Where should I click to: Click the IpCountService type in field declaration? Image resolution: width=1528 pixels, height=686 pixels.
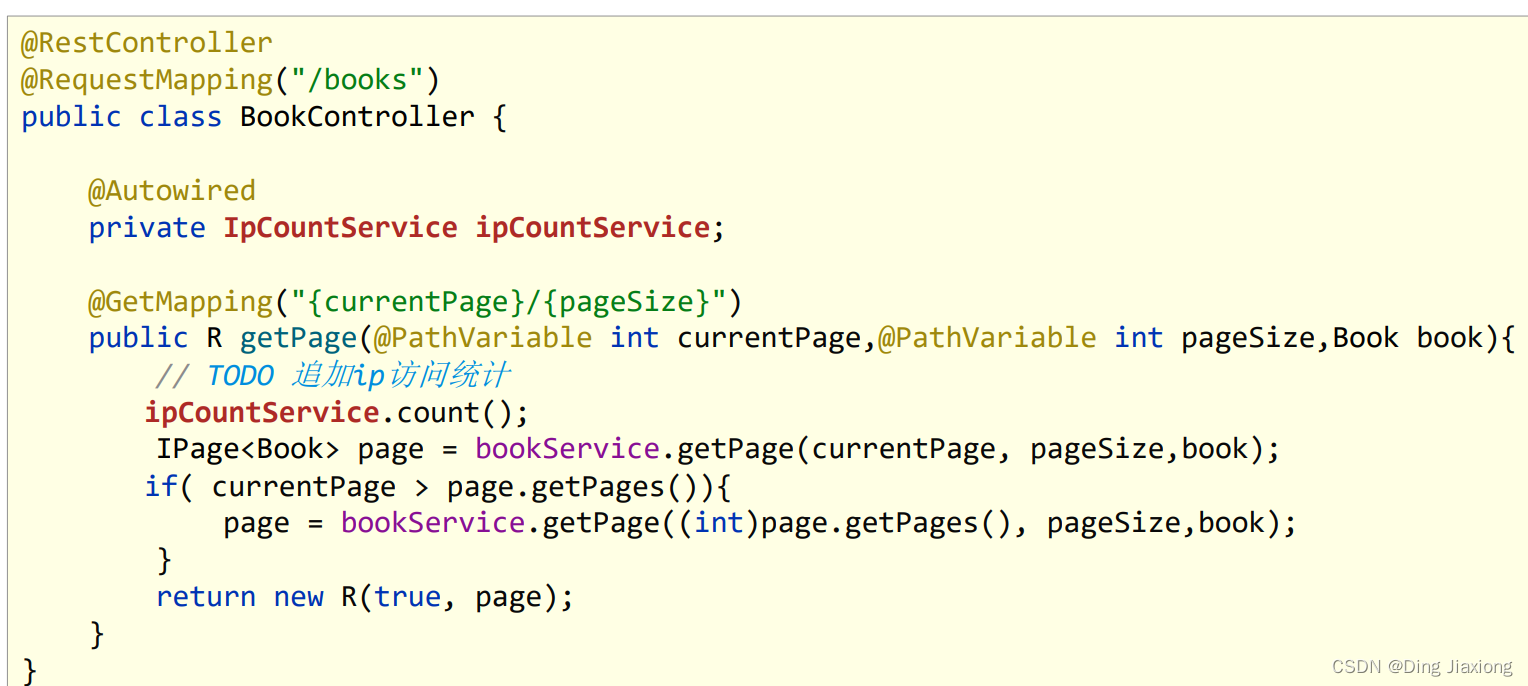pyautogui.click(x=340, y=227)
